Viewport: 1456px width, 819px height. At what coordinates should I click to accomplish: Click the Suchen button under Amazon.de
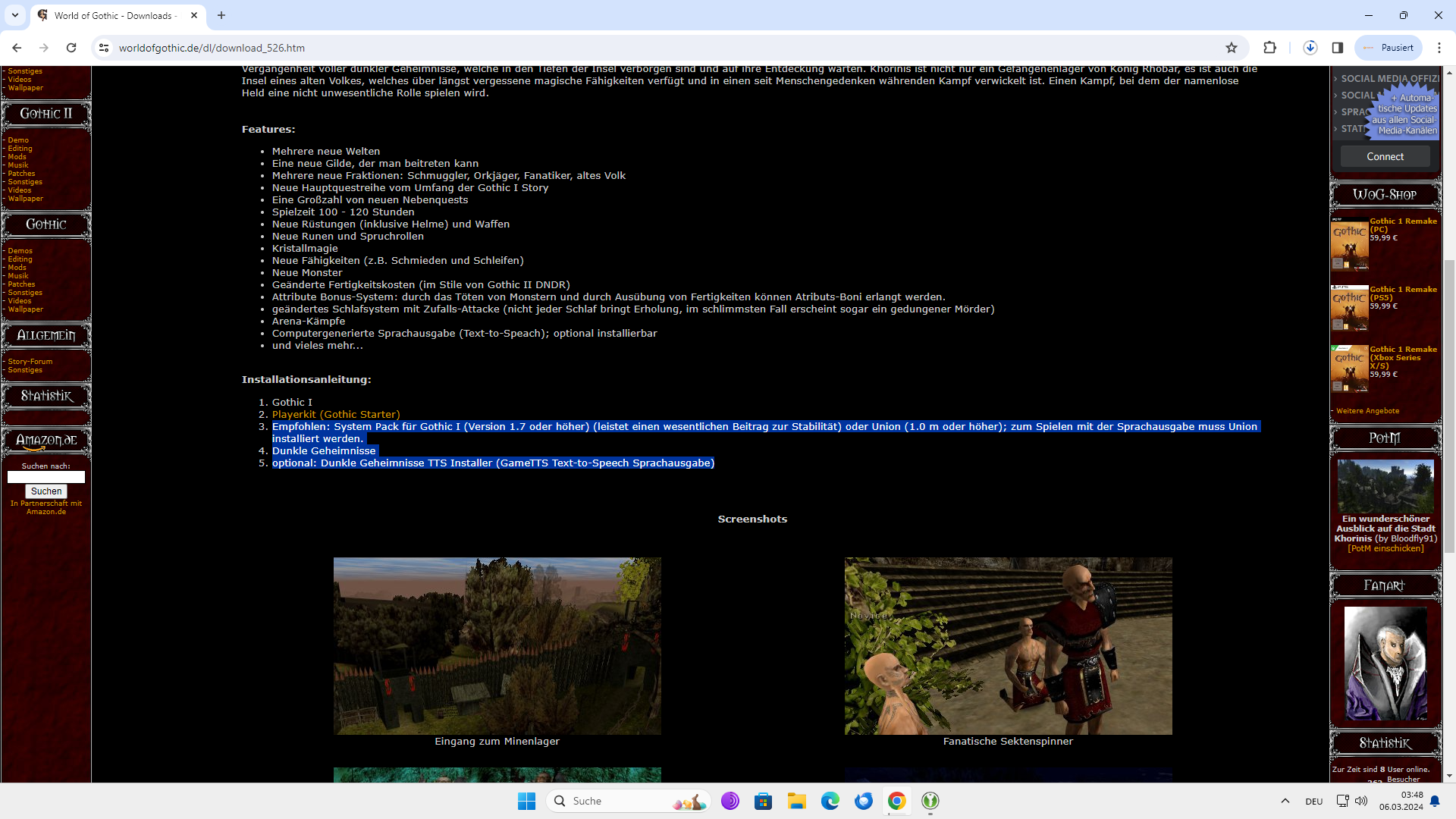click(x=46, y=491)
